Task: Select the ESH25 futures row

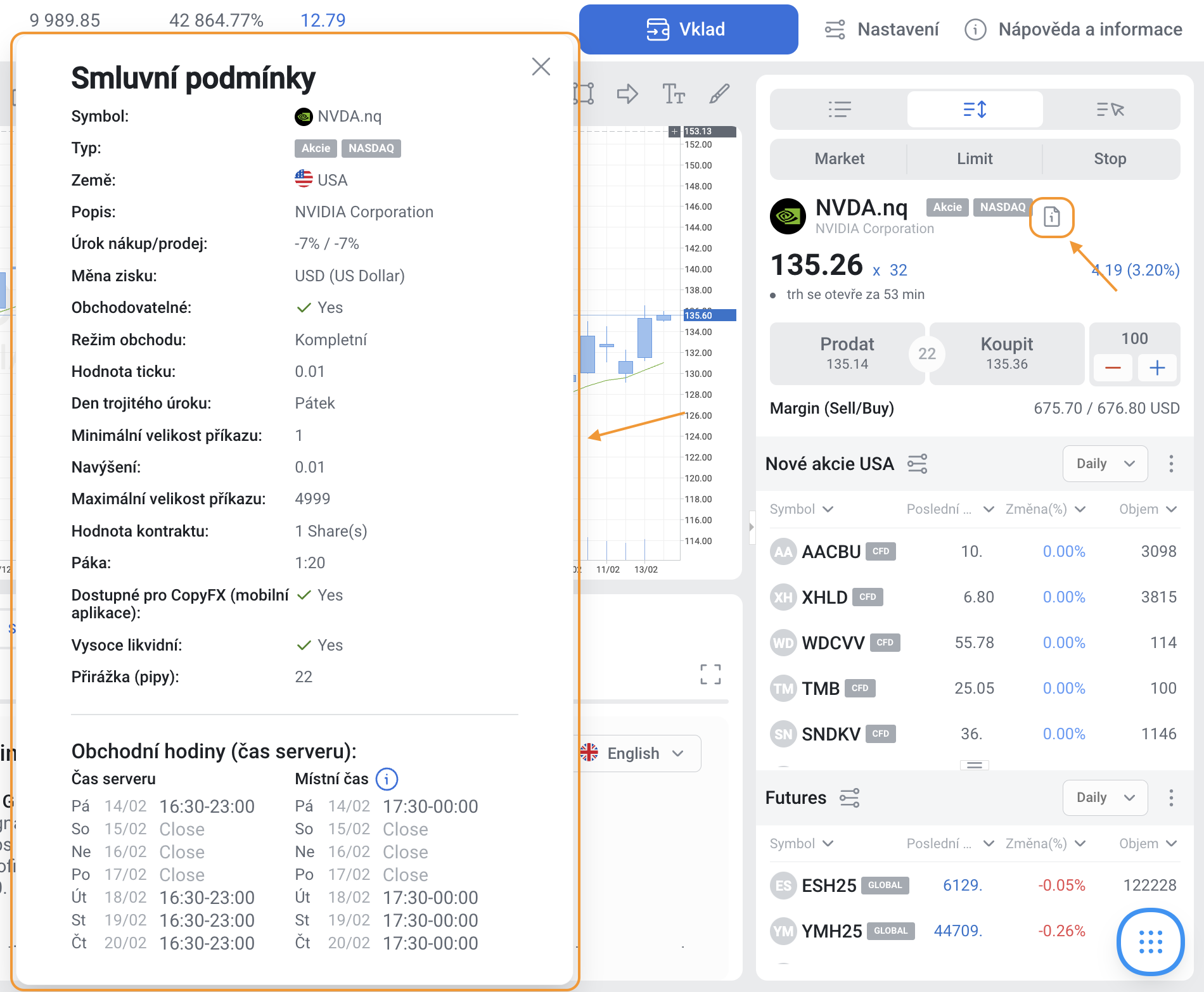Action: [x=974, y=885]
